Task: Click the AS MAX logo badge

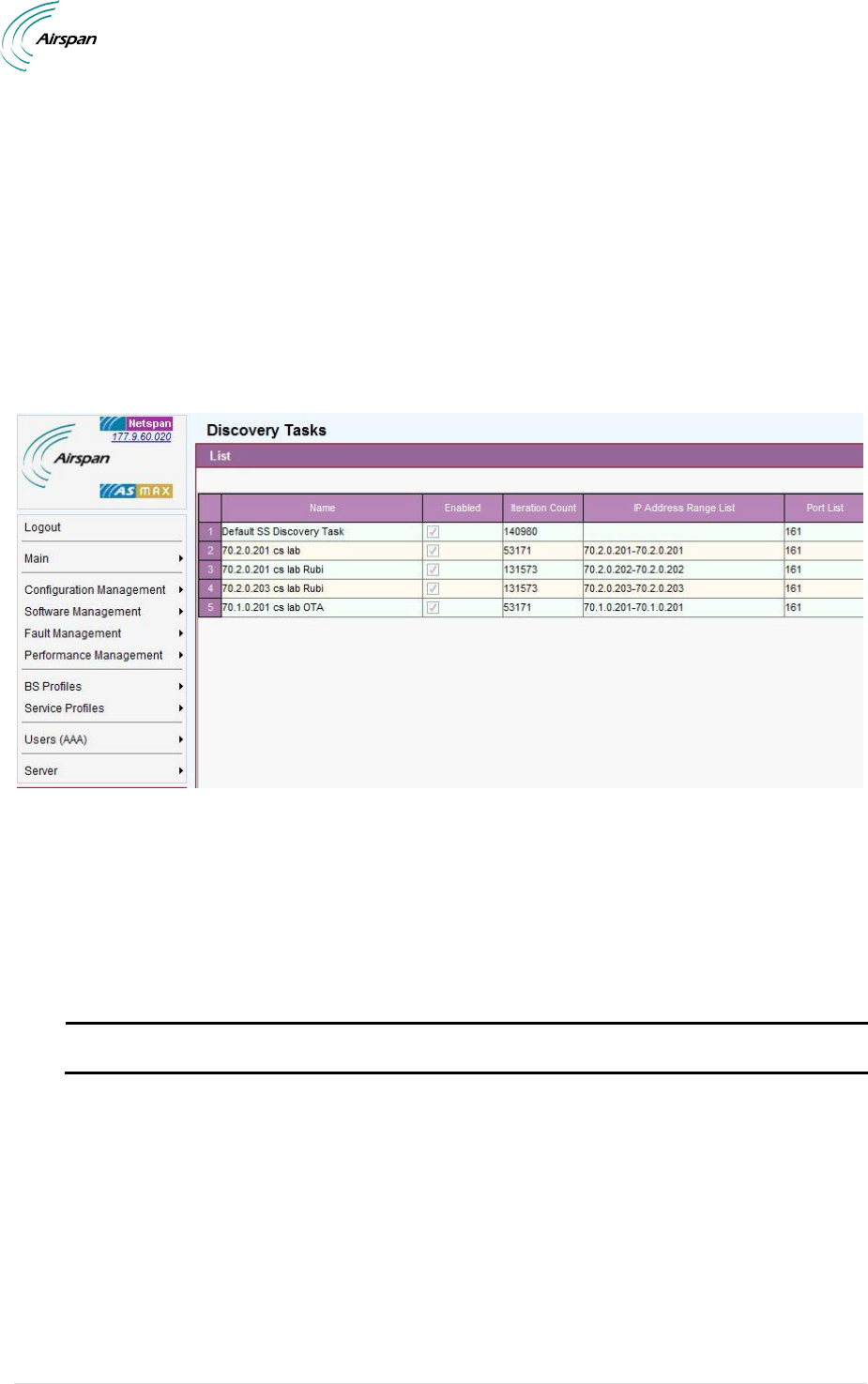Action: 137,491
